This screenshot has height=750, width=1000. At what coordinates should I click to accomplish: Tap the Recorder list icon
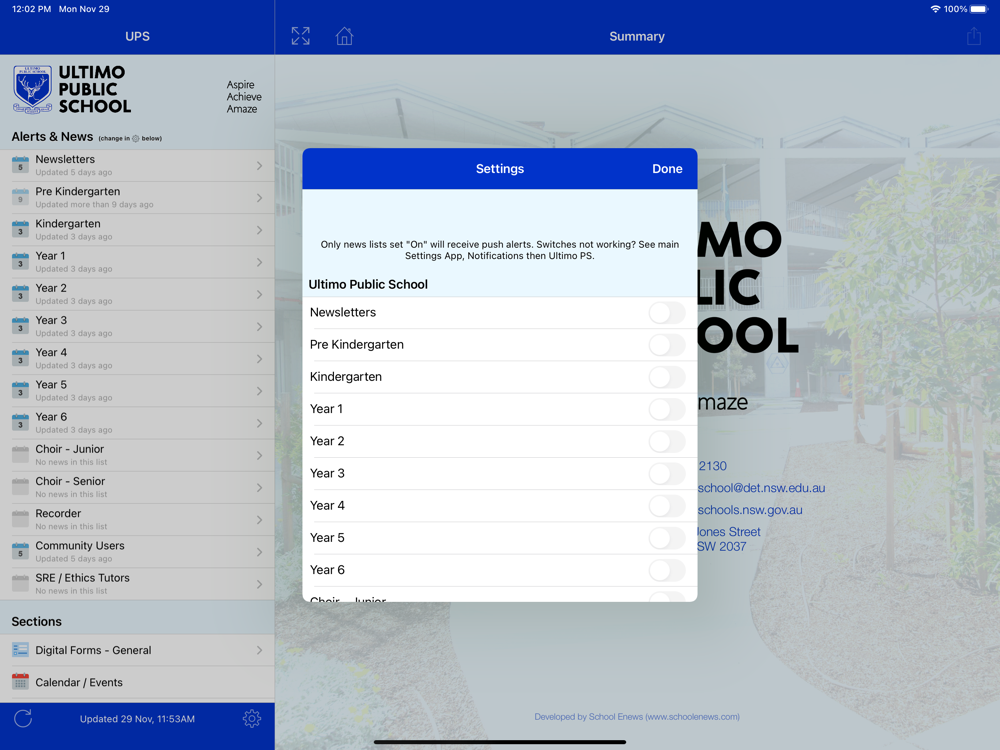(20, 518)
